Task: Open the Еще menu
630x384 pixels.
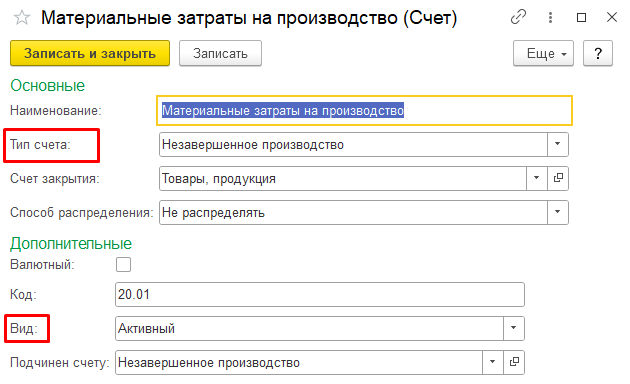Action: 543,53
